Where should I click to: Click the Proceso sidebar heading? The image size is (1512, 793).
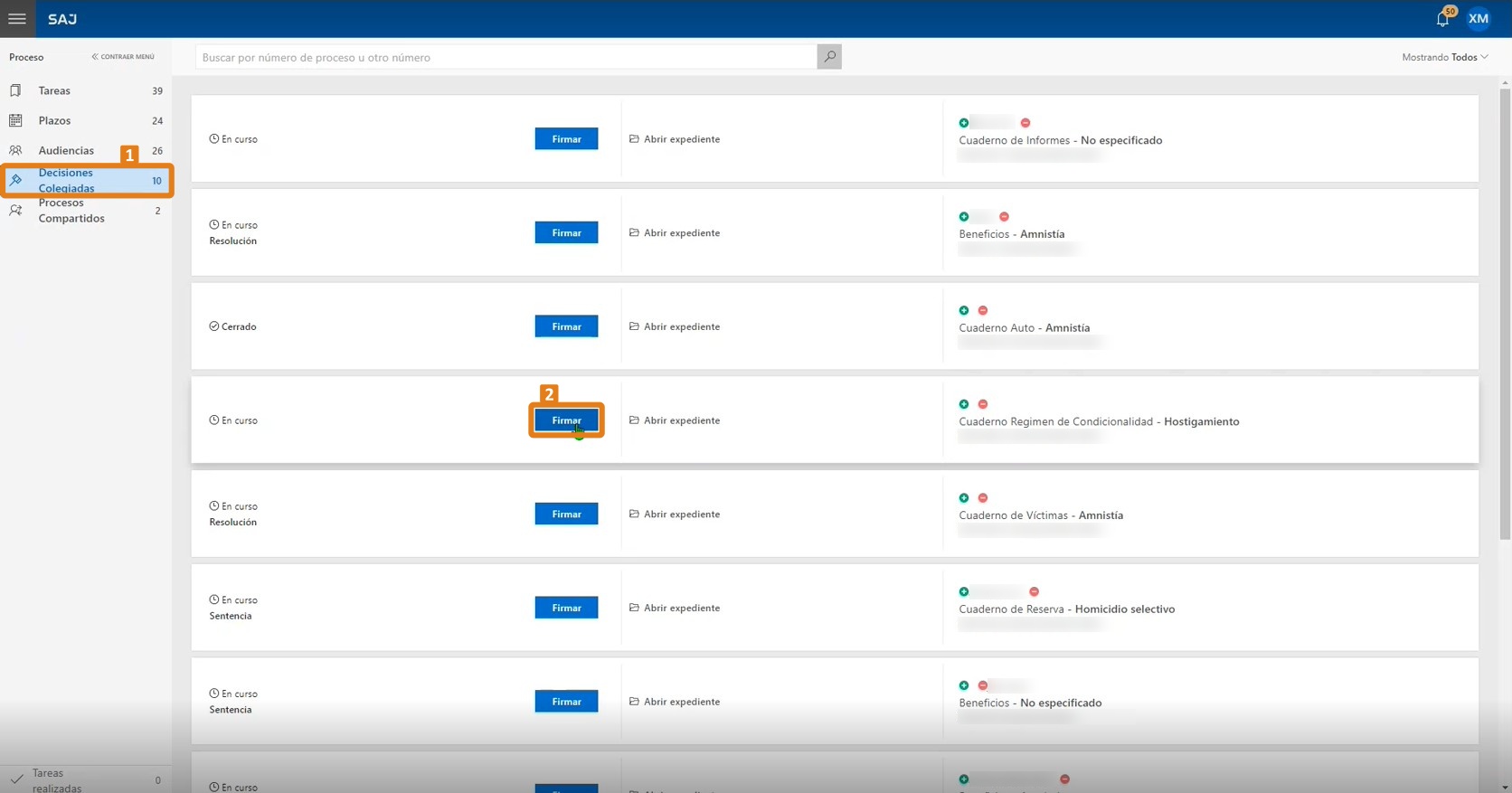point(26,57)
